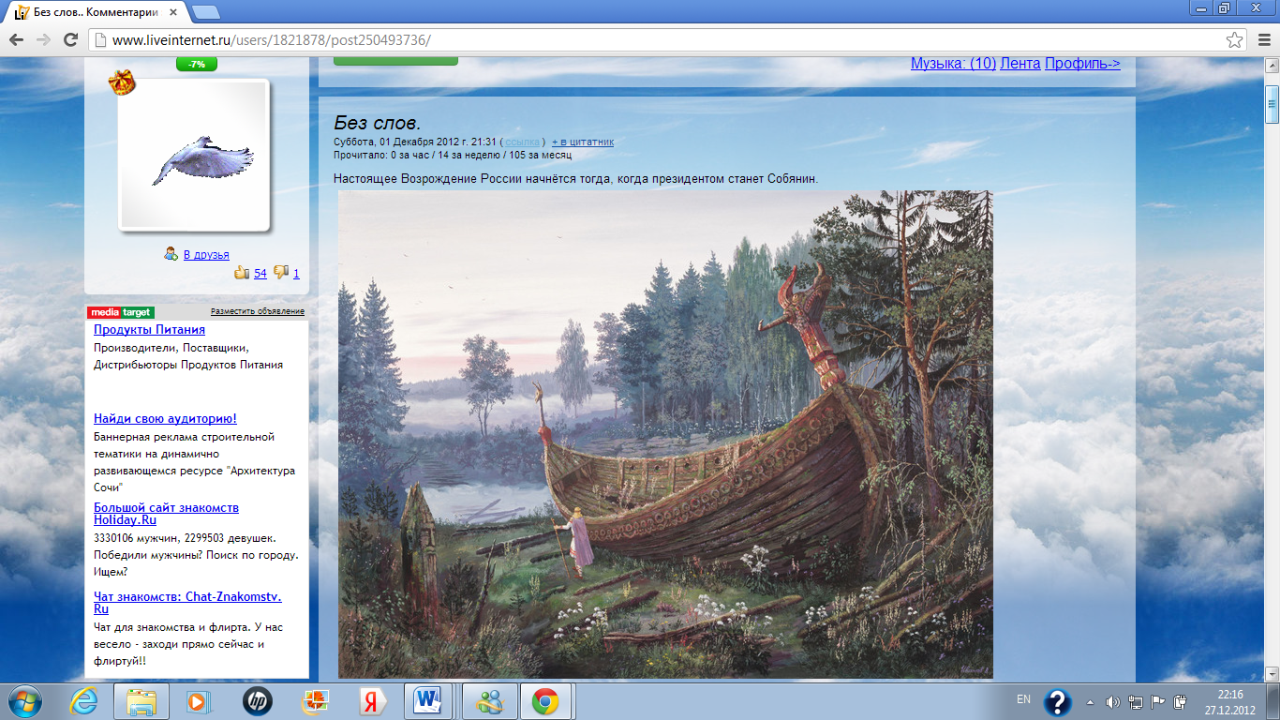
Task: Click post sentence about 'Собянин'
Action: coord(576,179)
